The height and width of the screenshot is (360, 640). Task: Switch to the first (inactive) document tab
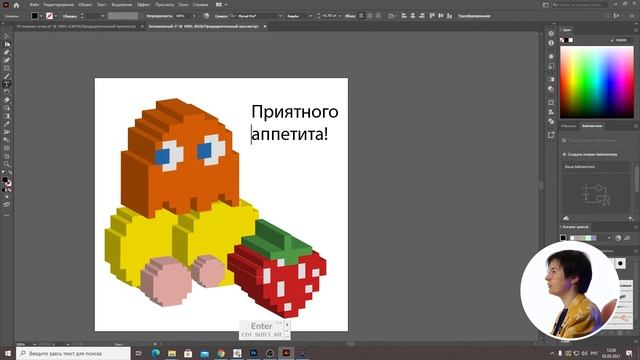pyautogui.click(x=76, y=27)
